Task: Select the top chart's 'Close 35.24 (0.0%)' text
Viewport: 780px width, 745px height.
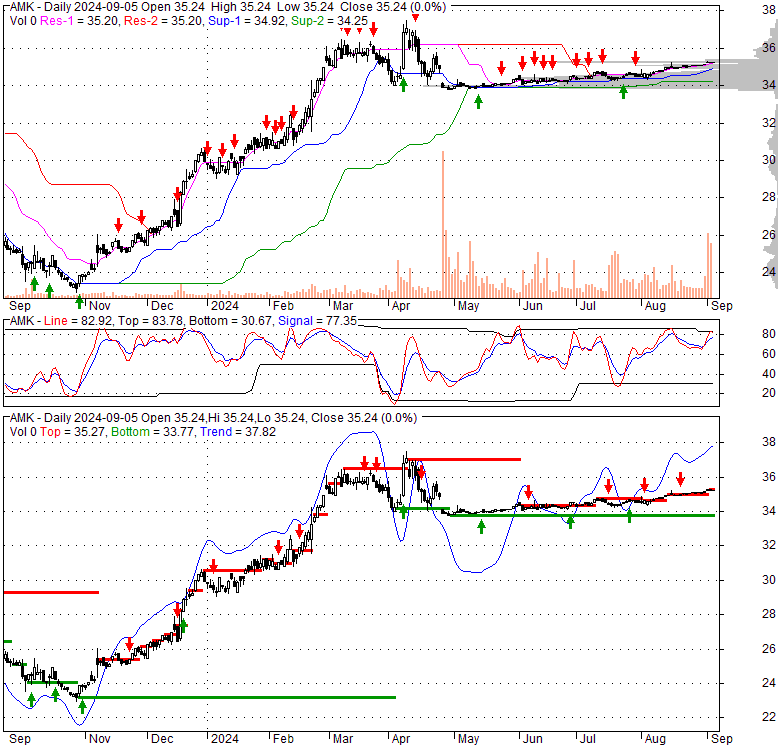Action: 393,7
